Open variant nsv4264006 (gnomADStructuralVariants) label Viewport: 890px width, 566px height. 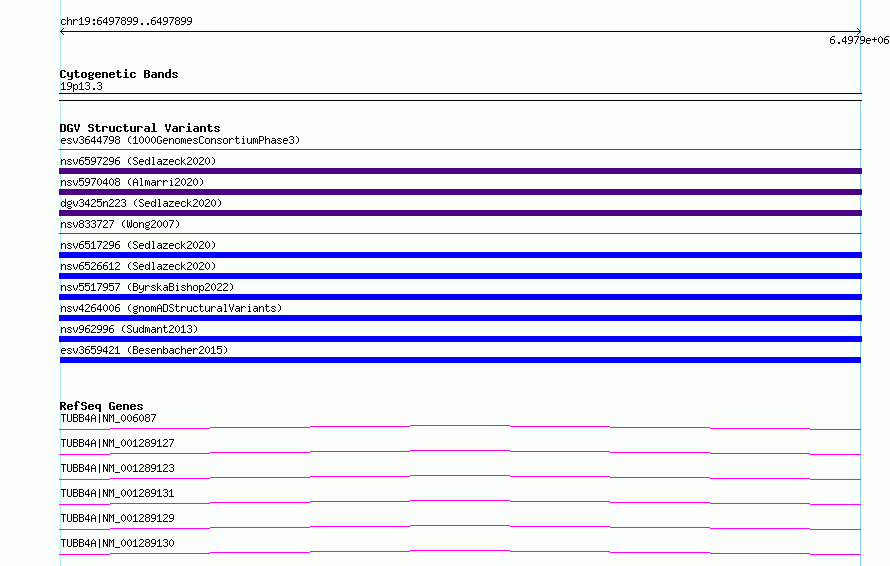tap(171, 308)
